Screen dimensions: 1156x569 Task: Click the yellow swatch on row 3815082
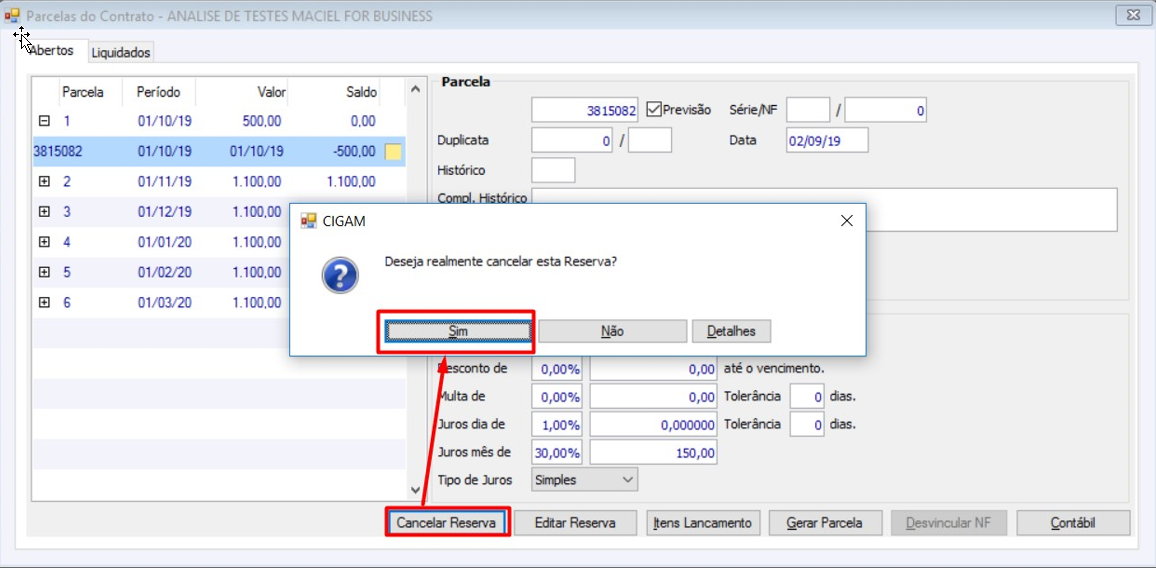click(x=394, y=152)
